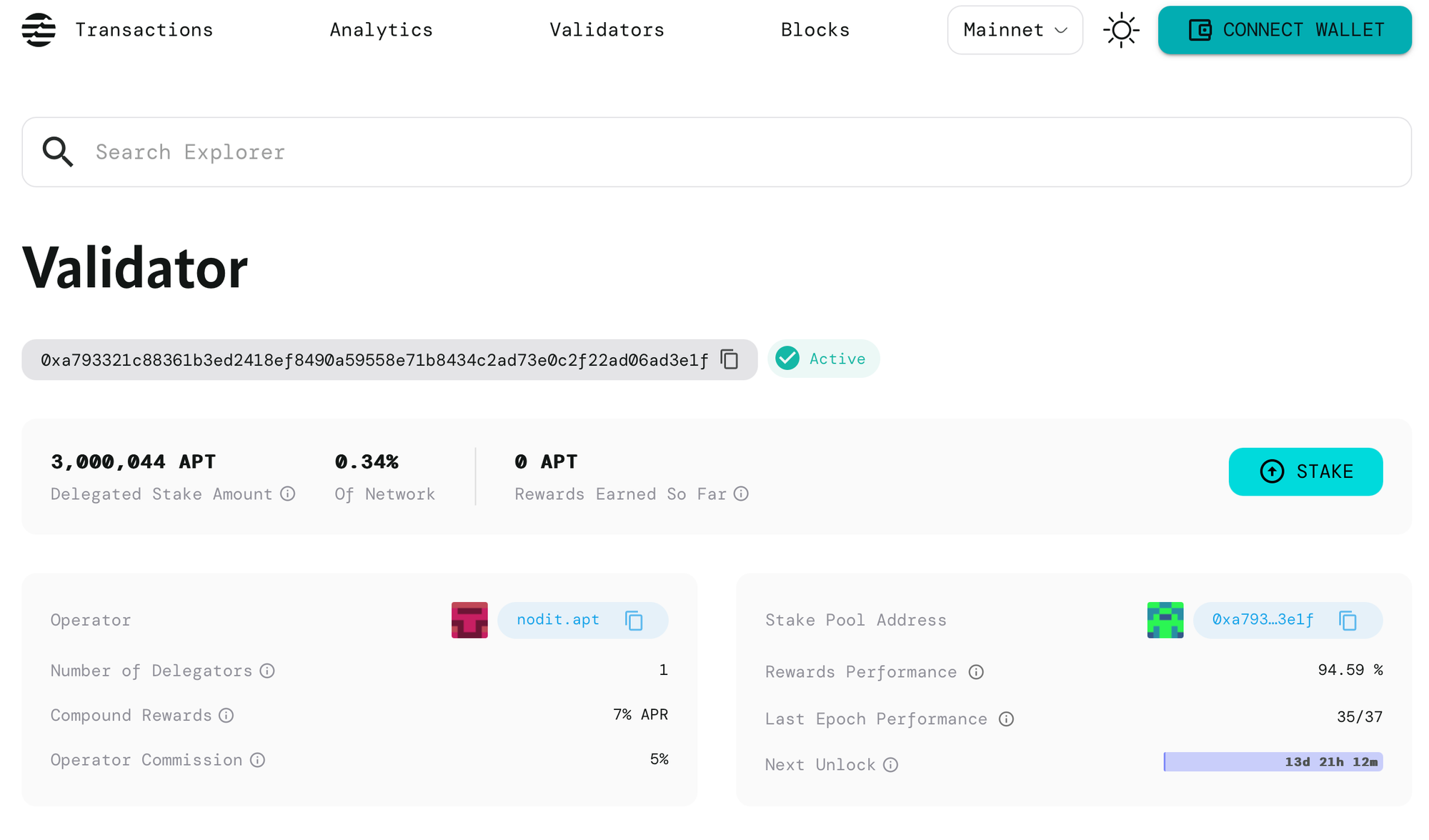1429x840 pixels.
Task: Click info icon beside Rewards Performance
Action: (x=976, y=672)
